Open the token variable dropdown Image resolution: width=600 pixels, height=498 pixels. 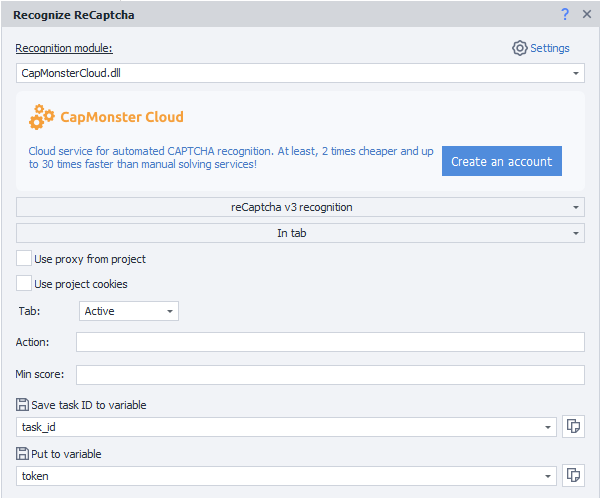click(547, 477)
